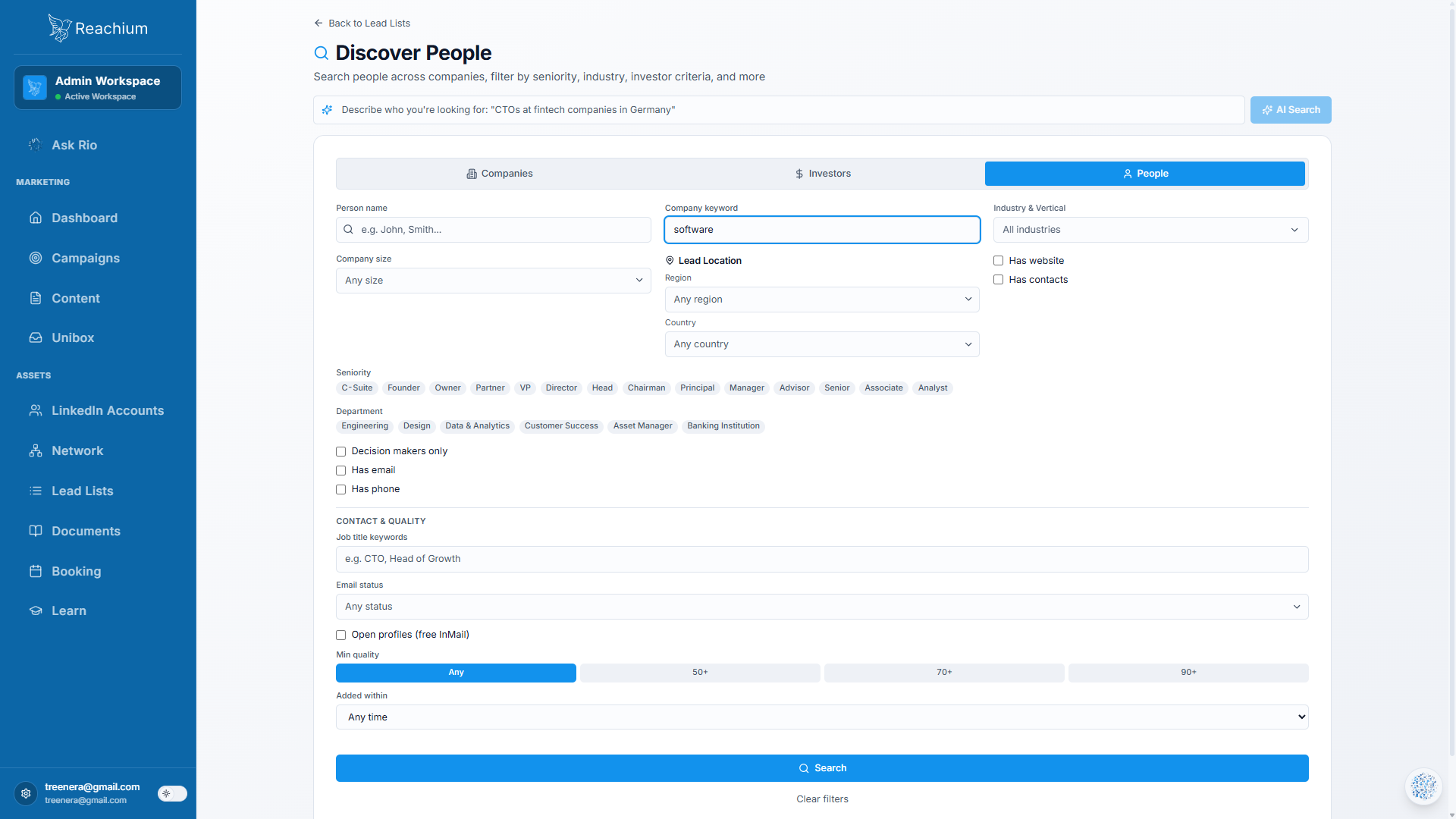Select the C-Suite seniority chip
This screenshot has width=1456, height=819.
[x=357, y=388]
